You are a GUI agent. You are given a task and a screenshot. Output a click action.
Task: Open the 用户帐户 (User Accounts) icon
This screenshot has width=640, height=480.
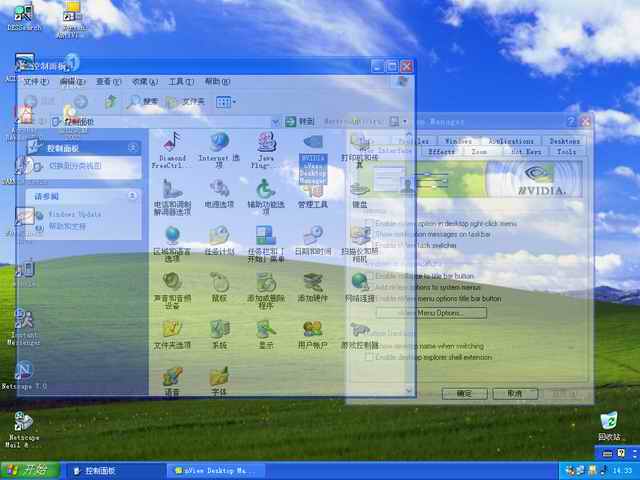point(312,333)
